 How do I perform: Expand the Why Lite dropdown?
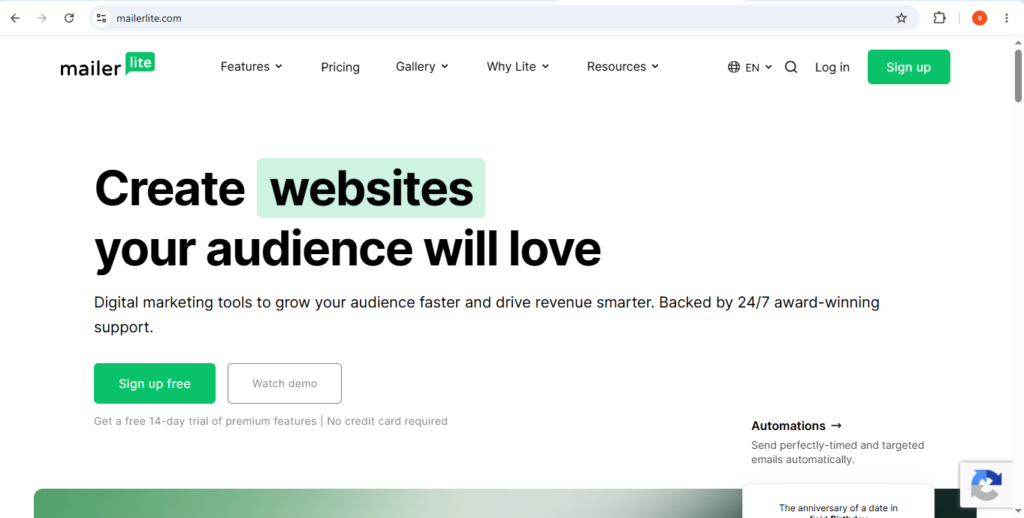pos(518,67)
